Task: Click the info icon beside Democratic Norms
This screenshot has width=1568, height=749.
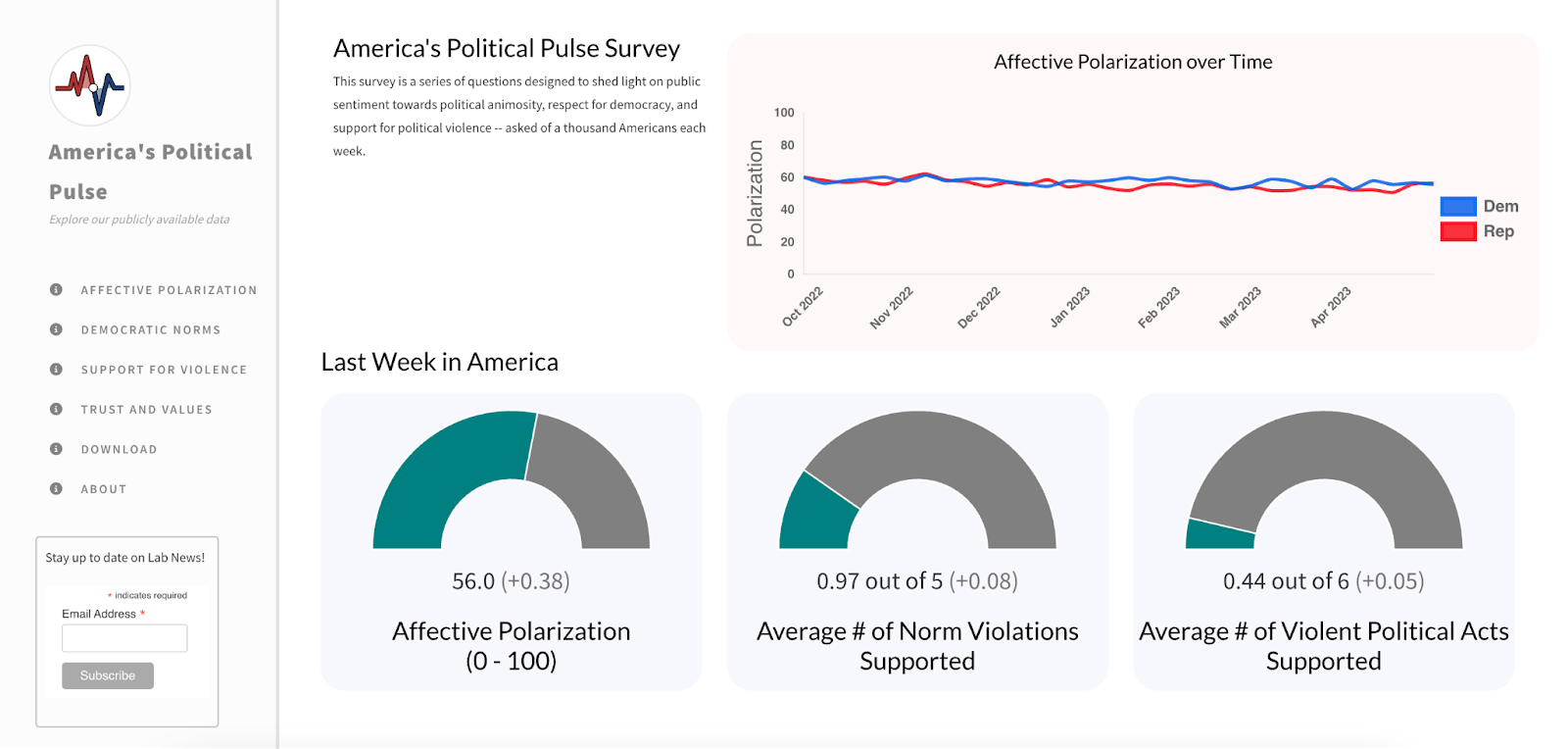Action: (56, 329)
